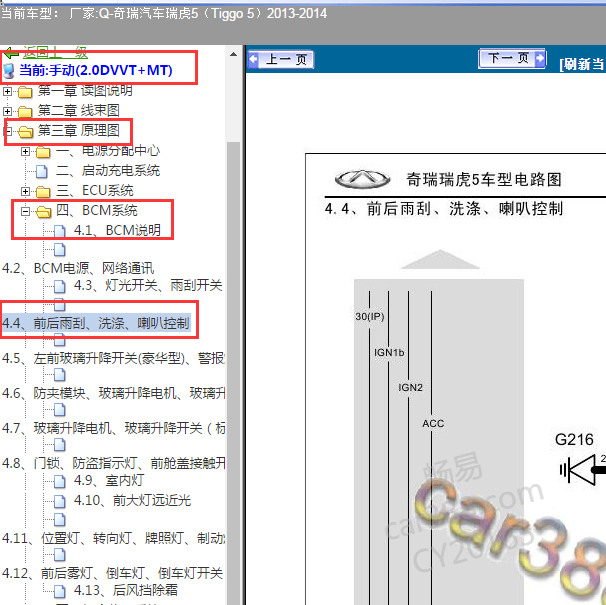Screen dimensions: 606x605
Task: Open 三、ECU系统 folder
Action: pos(95,191)
